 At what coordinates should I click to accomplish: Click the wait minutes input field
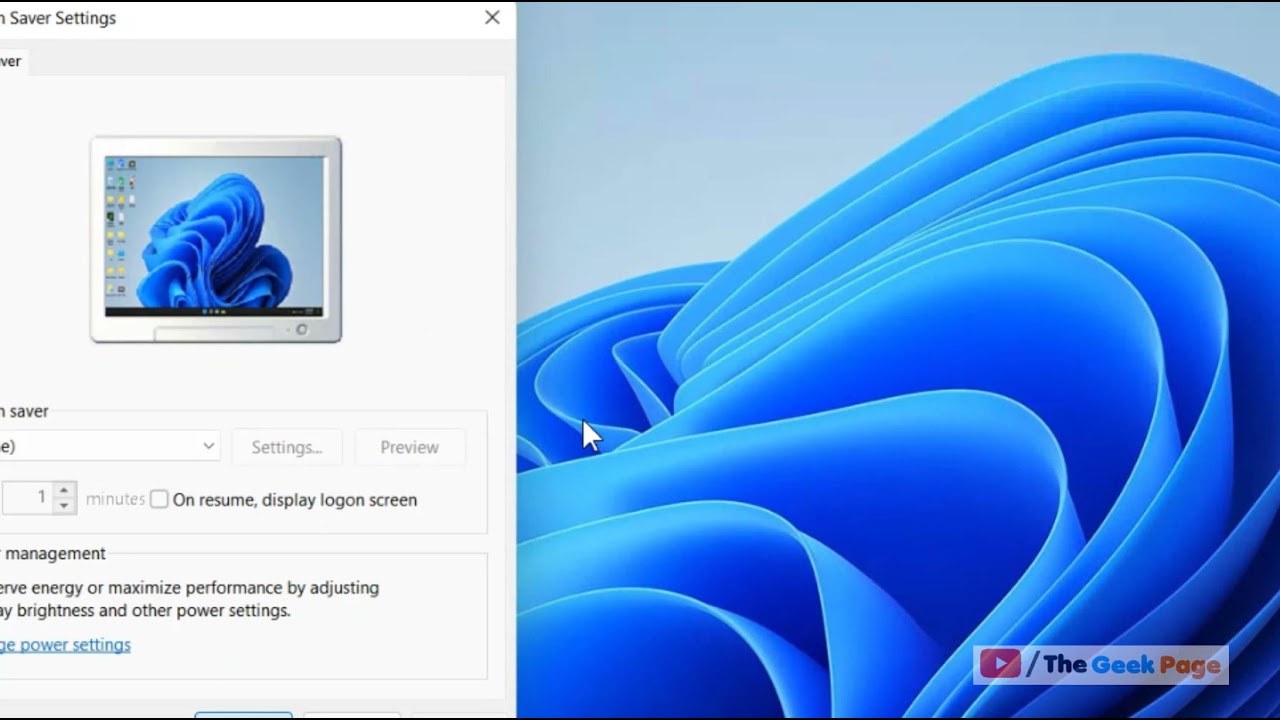click(27, 497)
